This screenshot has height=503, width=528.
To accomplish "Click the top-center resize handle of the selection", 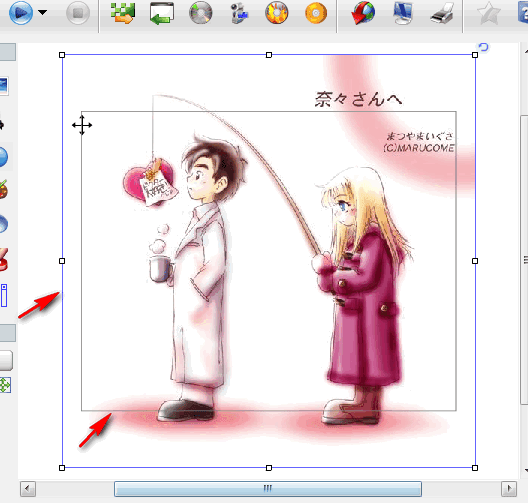I will pyautogui.click(x=269, y=55).
